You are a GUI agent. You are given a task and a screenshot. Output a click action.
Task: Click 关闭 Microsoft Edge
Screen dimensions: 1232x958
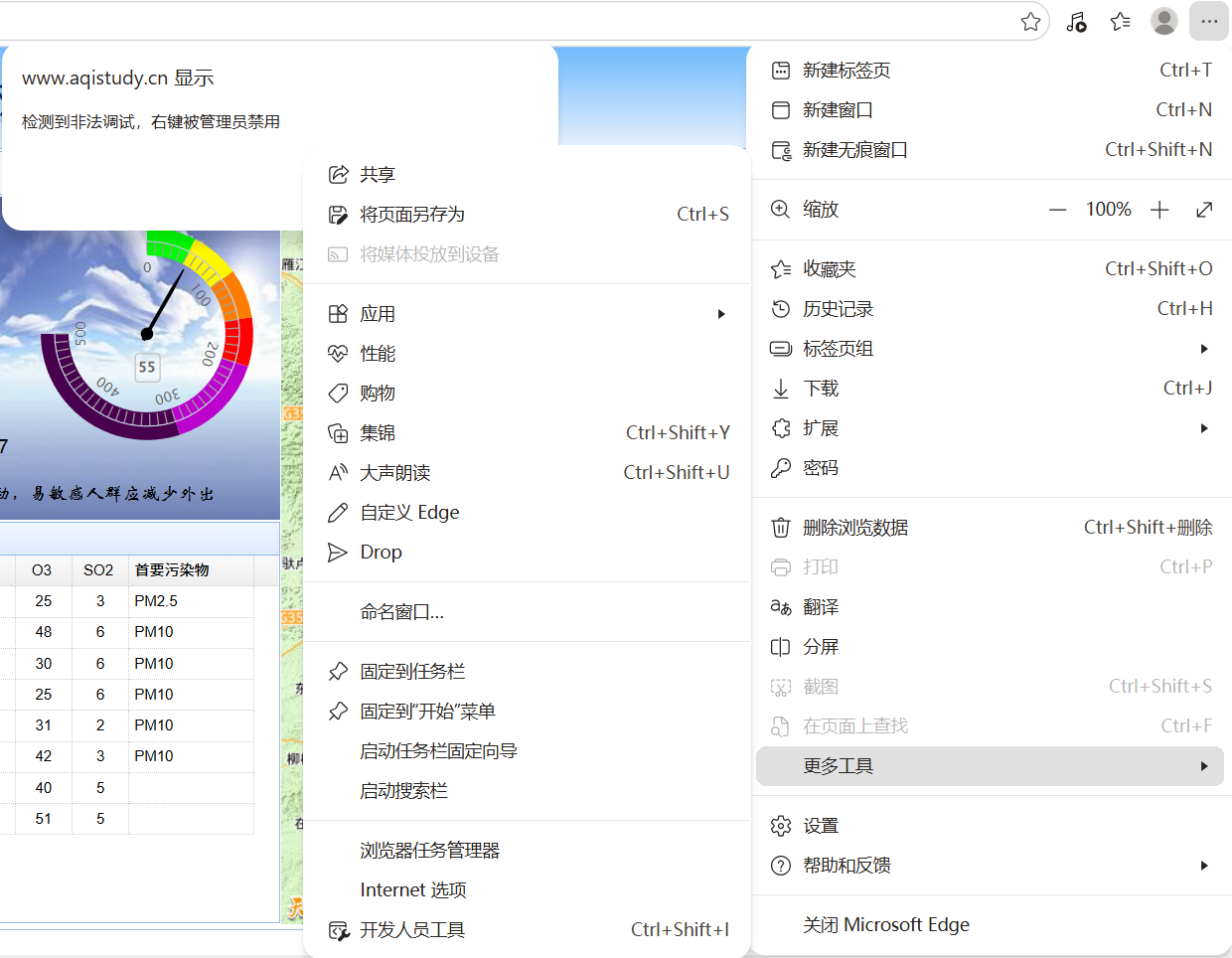[x=885, y=925]
